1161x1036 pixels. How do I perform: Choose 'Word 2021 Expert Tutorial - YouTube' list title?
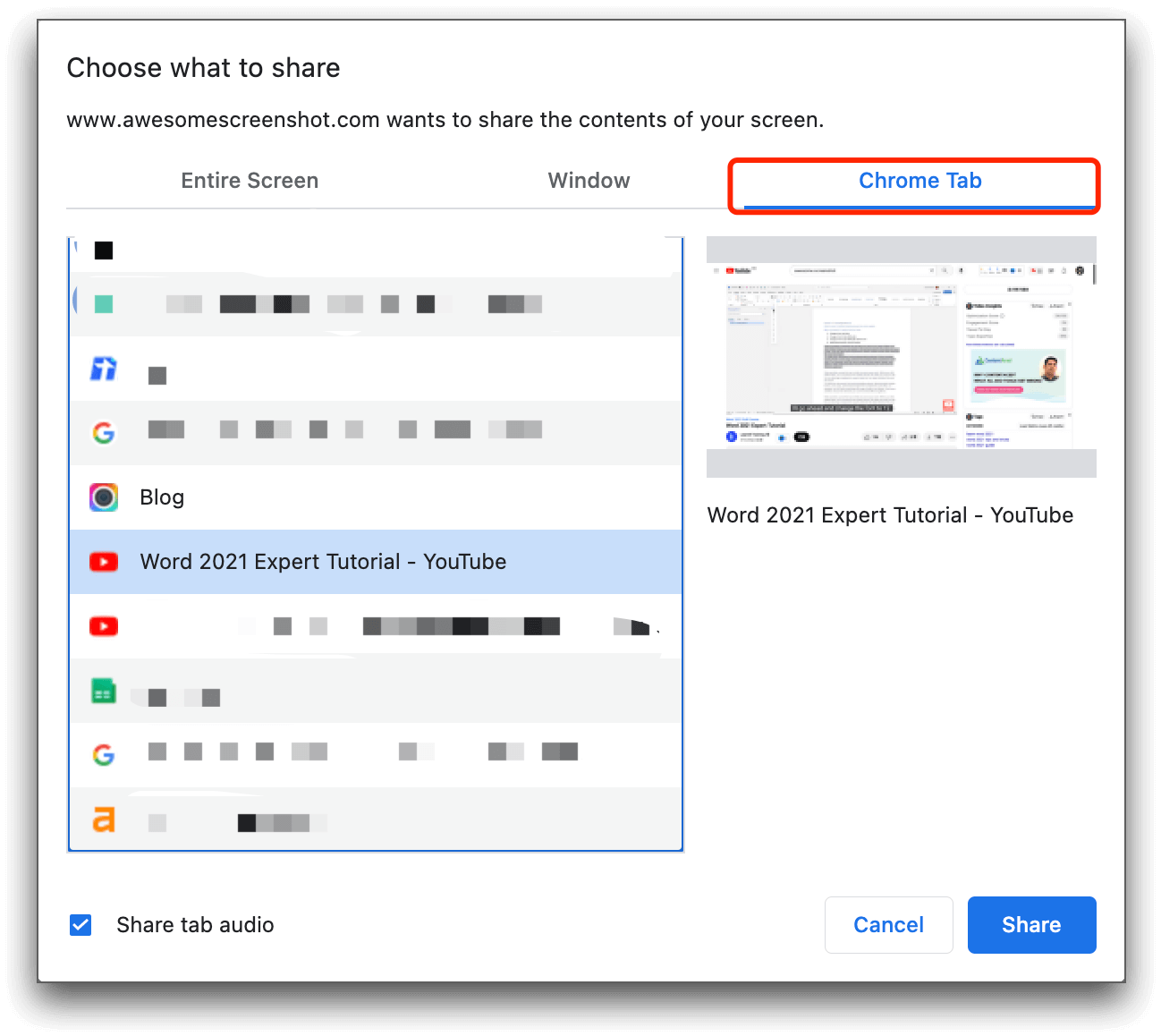323,562
